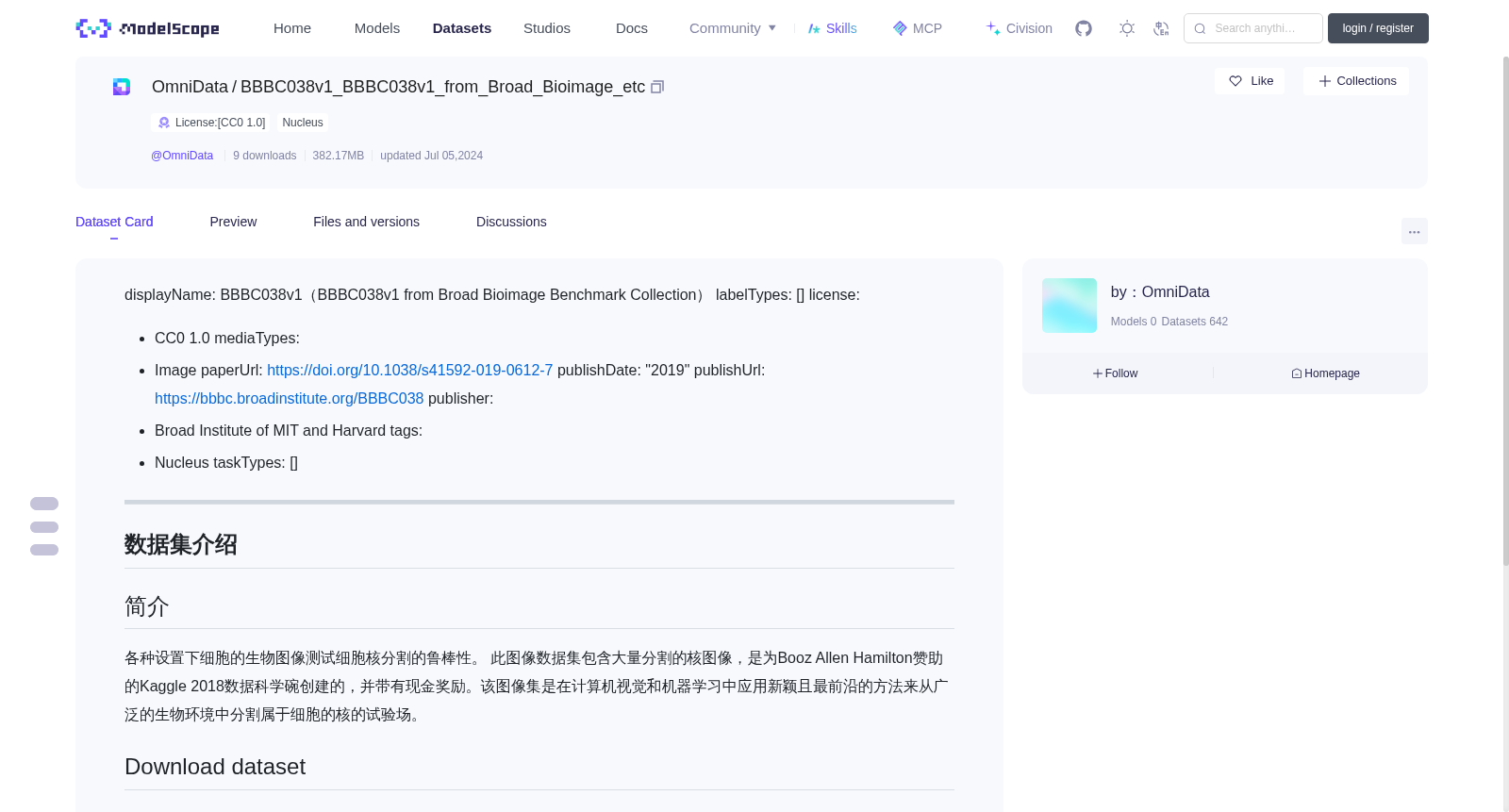Click the 'updated Jul 05,2024' text
This screenshot has height=812, width=1509.
[431, 156]
